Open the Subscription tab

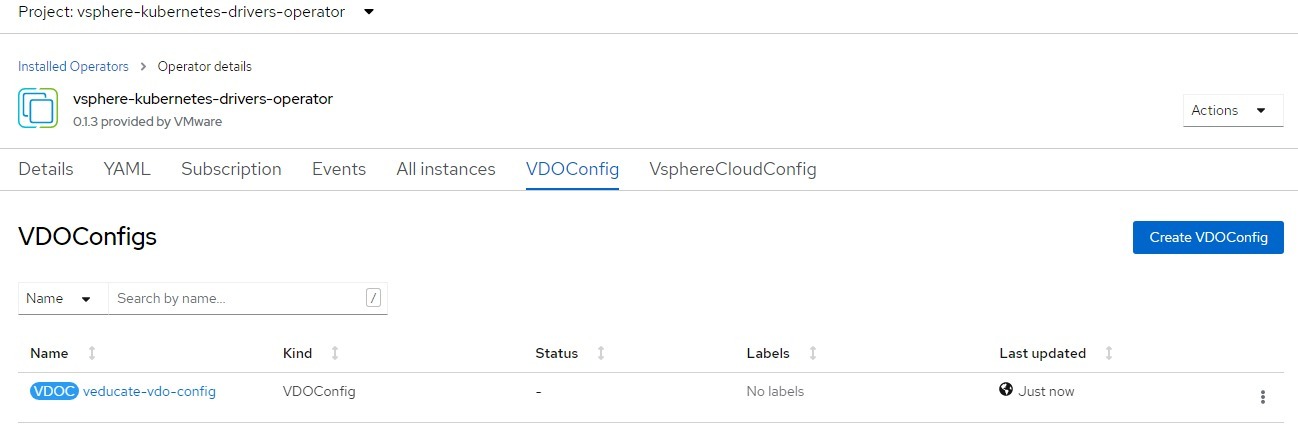(231, 169)
